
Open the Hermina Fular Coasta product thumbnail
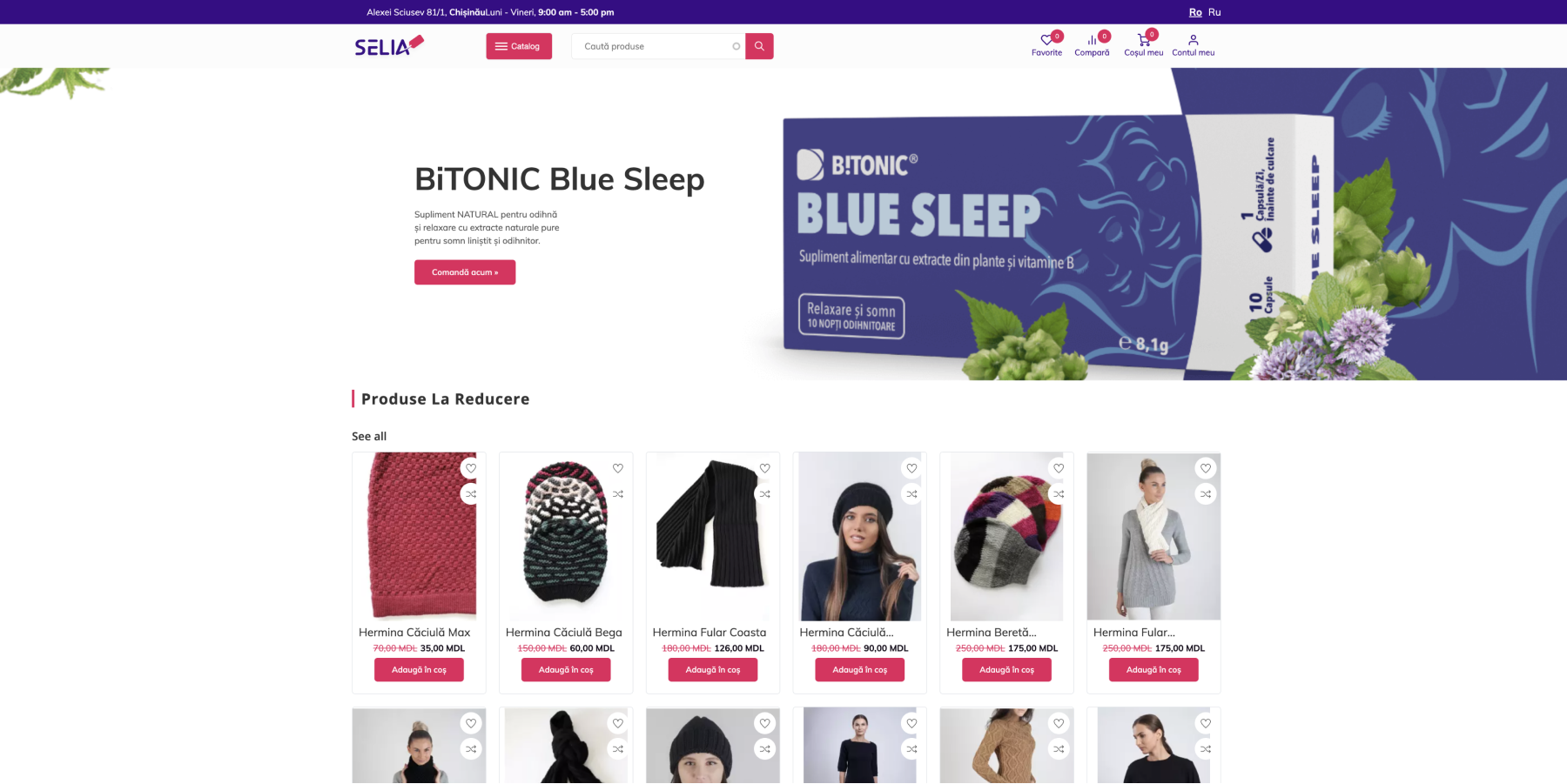713,536
